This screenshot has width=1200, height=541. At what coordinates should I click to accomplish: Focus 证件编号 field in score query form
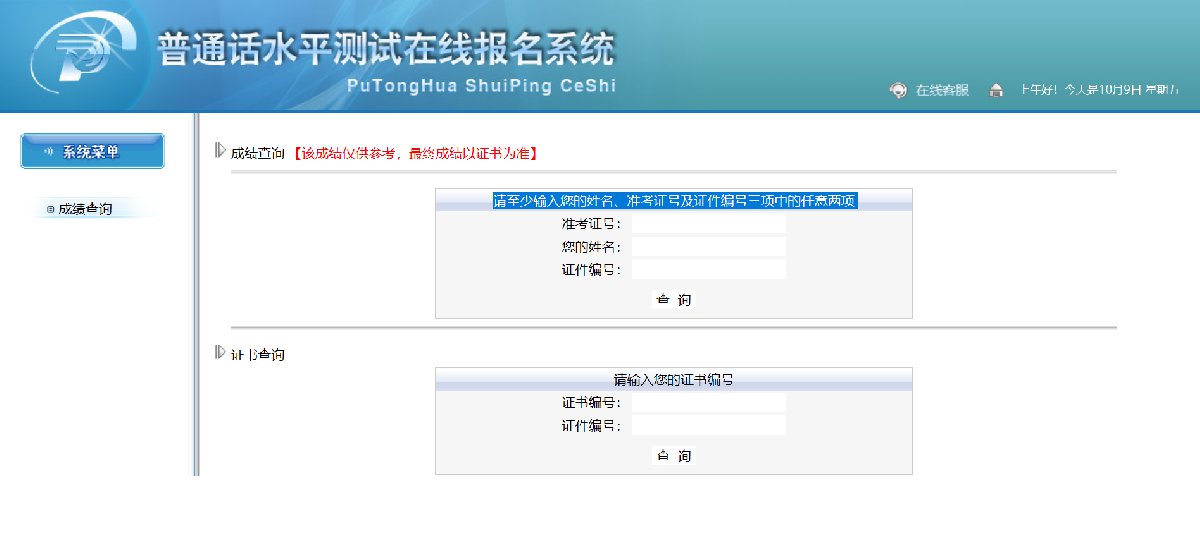(709, 269)
